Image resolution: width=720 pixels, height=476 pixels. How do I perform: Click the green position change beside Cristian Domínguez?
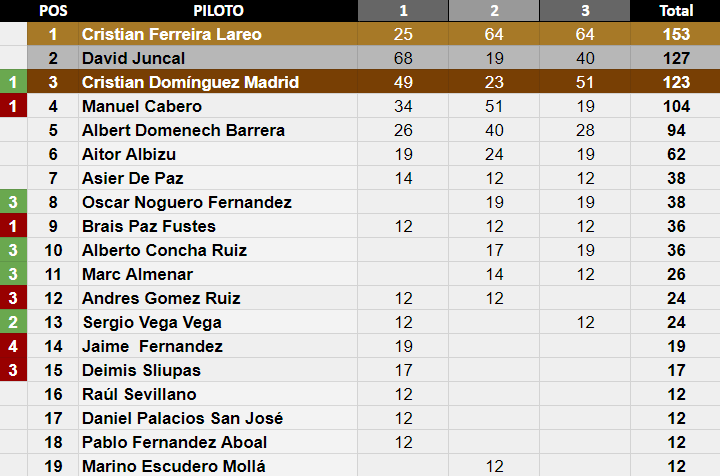coord(13,82)
